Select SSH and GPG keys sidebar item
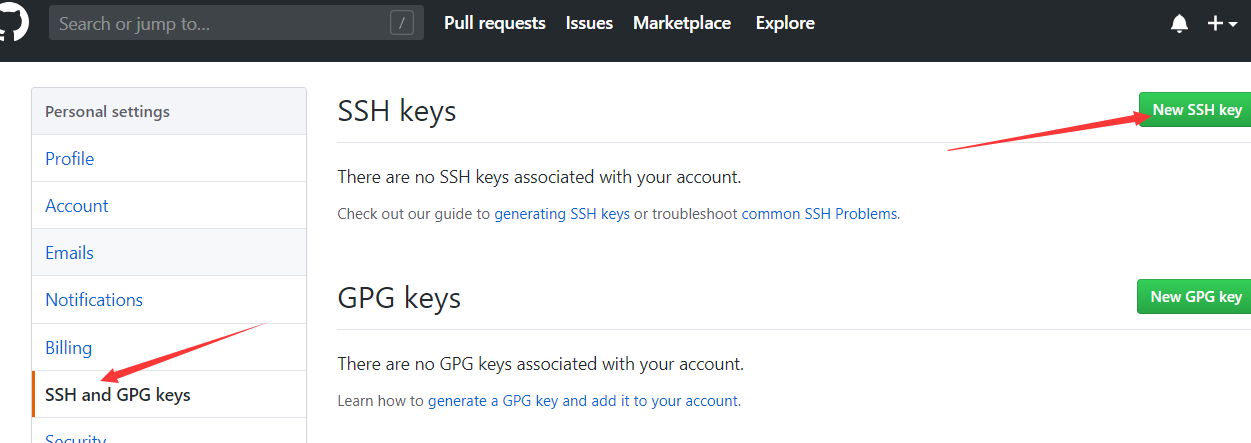Viewport: 1251px width, 443px height. 118,395
